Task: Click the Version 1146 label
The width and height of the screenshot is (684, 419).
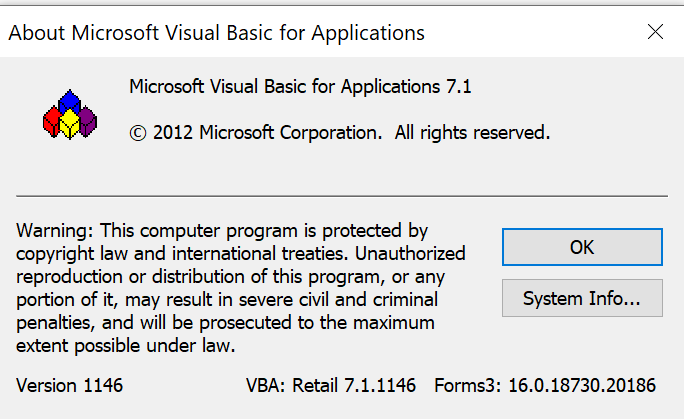Action: coord(69,385)
